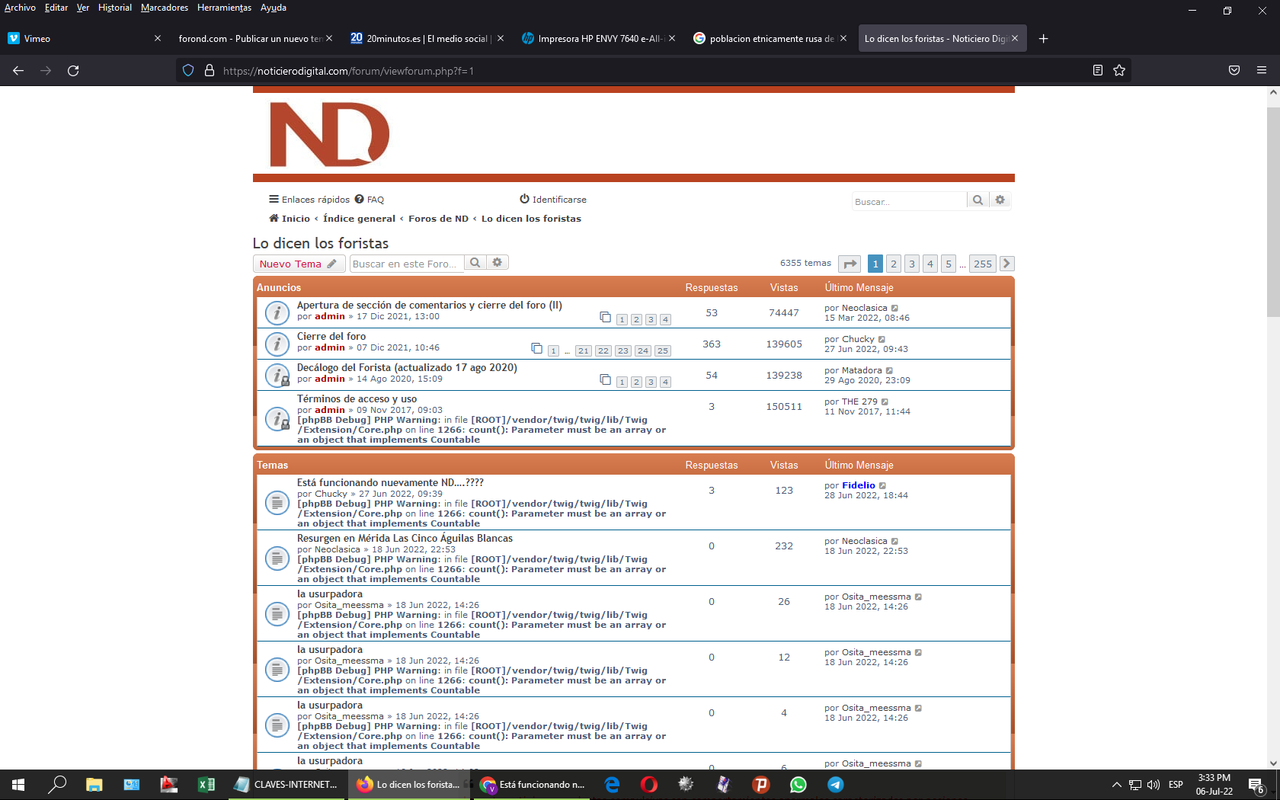Expand Enlaces rápidos dropdown
This screenshot has width=1280, height=800.
pyautogui.click(x=310, y=200)
